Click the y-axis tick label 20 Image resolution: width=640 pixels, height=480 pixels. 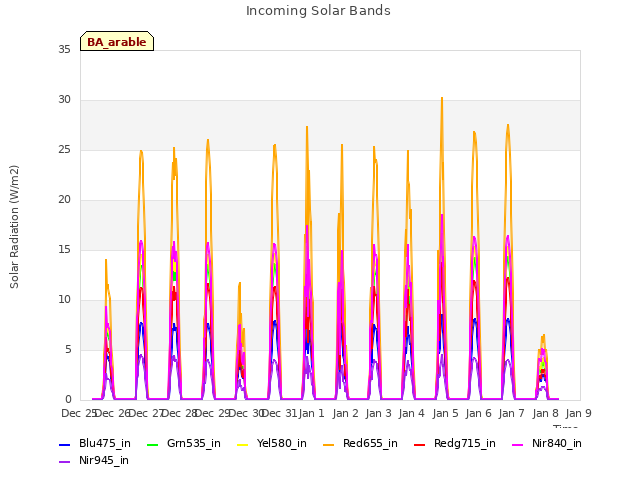click(64, 200)
